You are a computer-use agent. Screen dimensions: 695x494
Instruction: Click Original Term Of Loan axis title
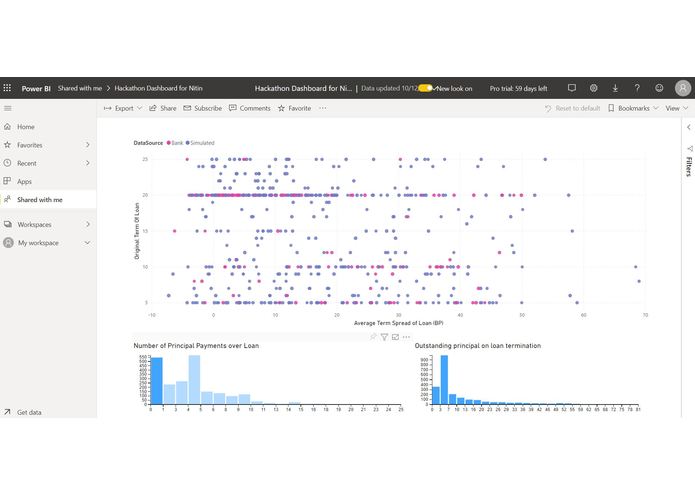[137, 231]
